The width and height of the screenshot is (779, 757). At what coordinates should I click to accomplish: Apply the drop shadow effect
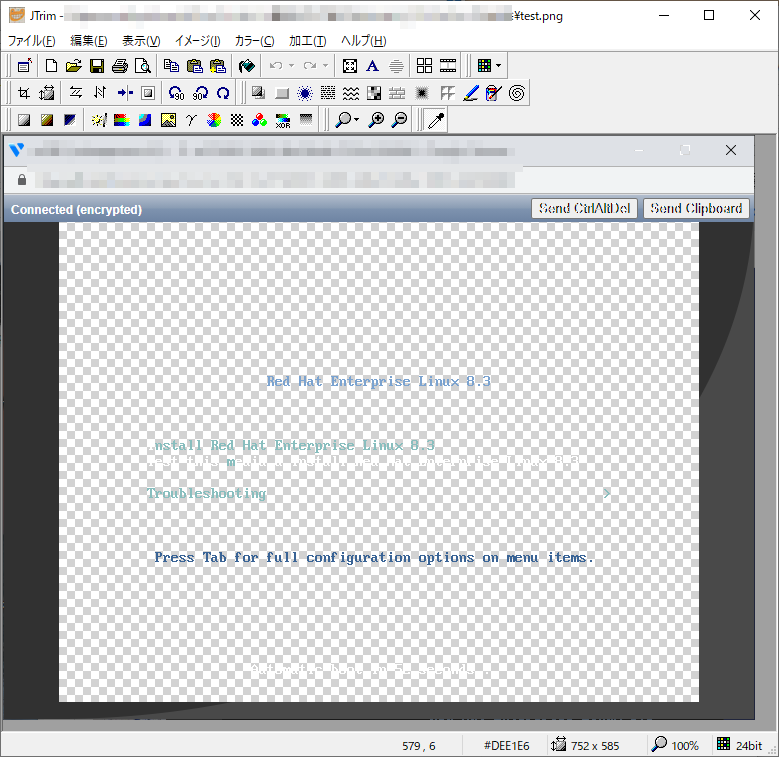tap(258, 93)
